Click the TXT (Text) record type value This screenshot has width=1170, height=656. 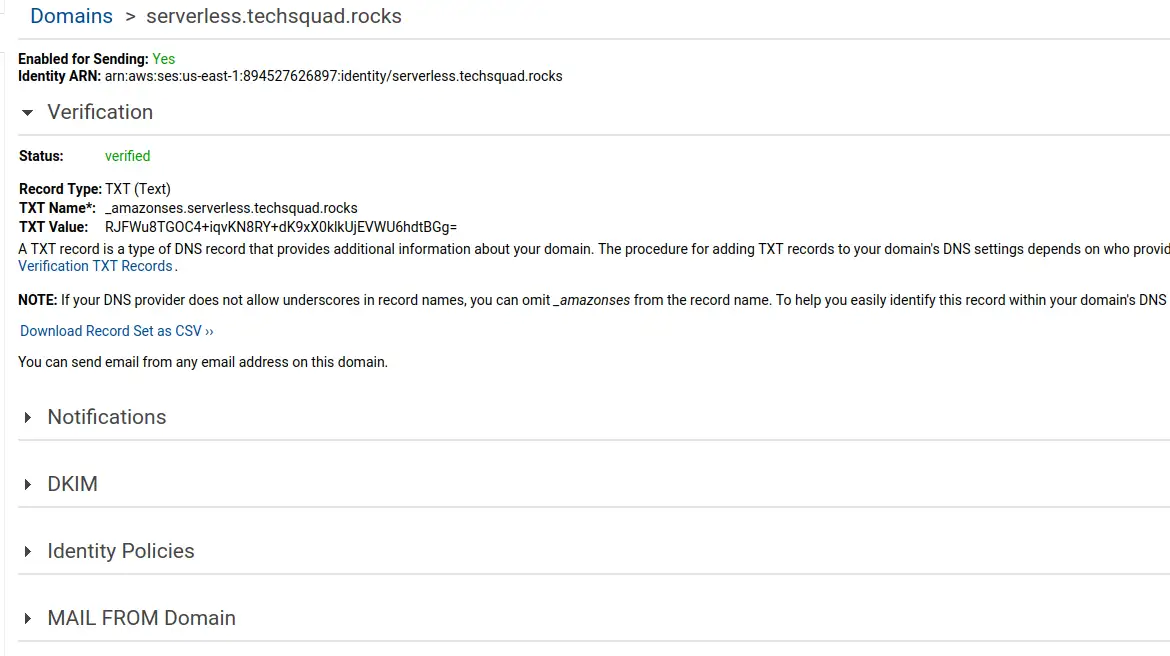coord(138,189)
